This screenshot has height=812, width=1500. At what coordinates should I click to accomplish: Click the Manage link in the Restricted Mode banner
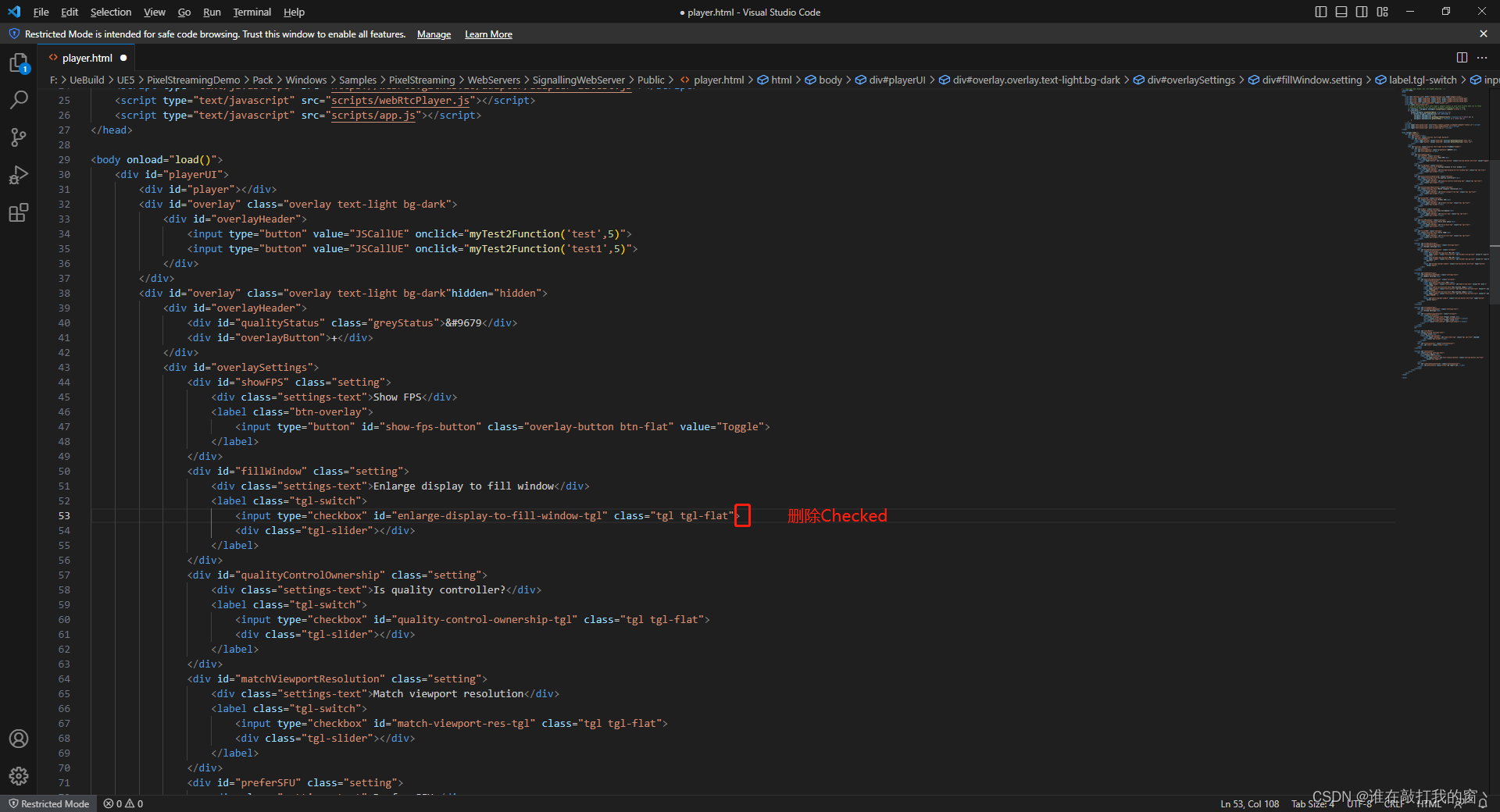click(x=434, y=34)
